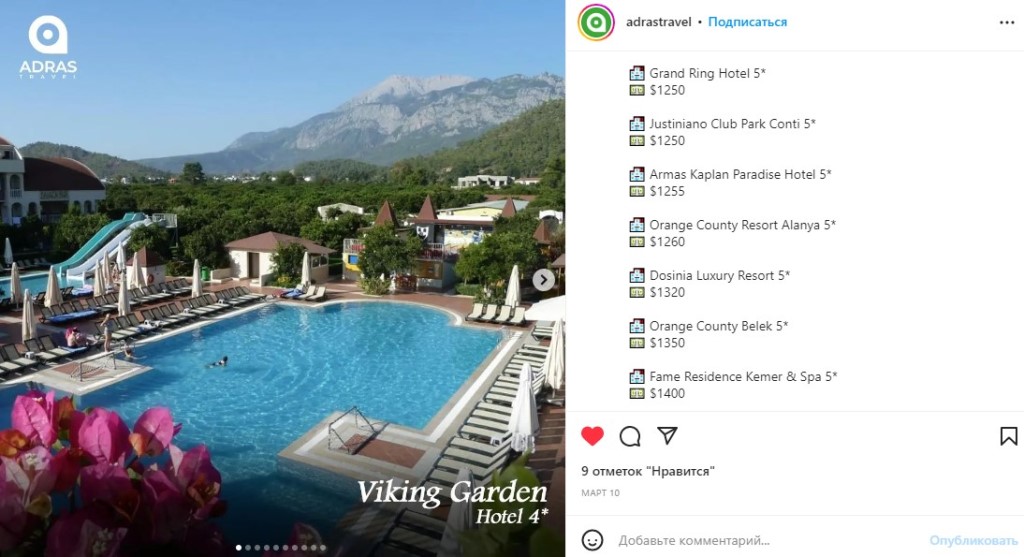This screenshot has height=557, width=1024.
Task: Click money emoji beside $1400 price
Action: point(637,393)
